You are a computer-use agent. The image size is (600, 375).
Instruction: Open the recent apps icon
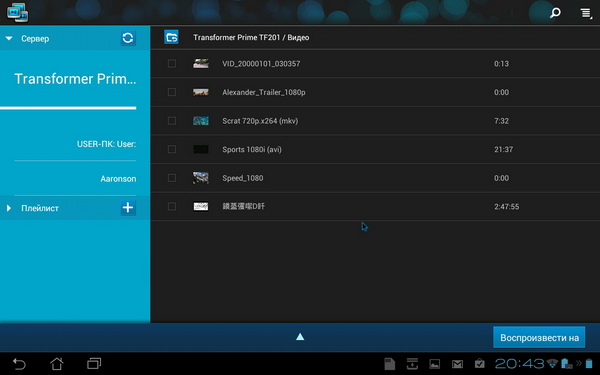[x=94, y=363]
